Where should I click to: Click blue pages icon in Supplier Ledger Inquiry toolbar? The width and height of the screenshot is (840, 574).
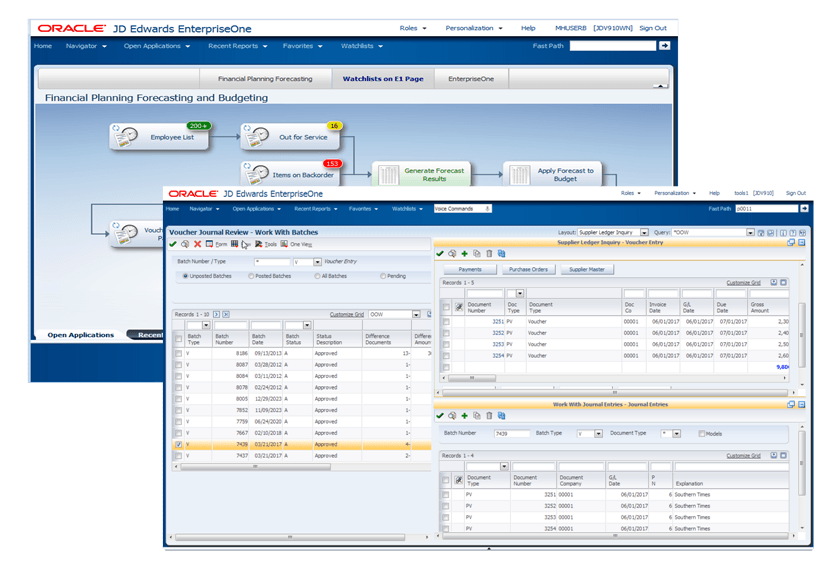click(x=501, y=254)
